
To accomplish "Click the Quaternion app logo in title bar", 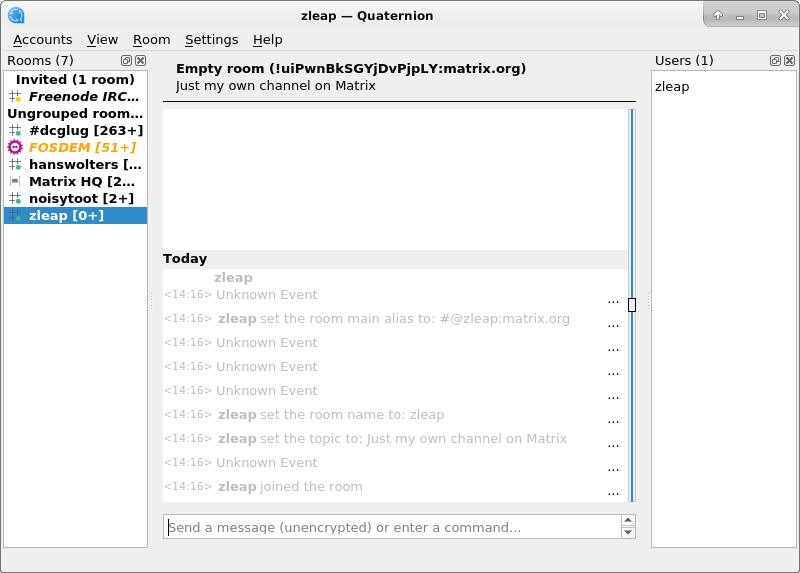I will point(16,15).
